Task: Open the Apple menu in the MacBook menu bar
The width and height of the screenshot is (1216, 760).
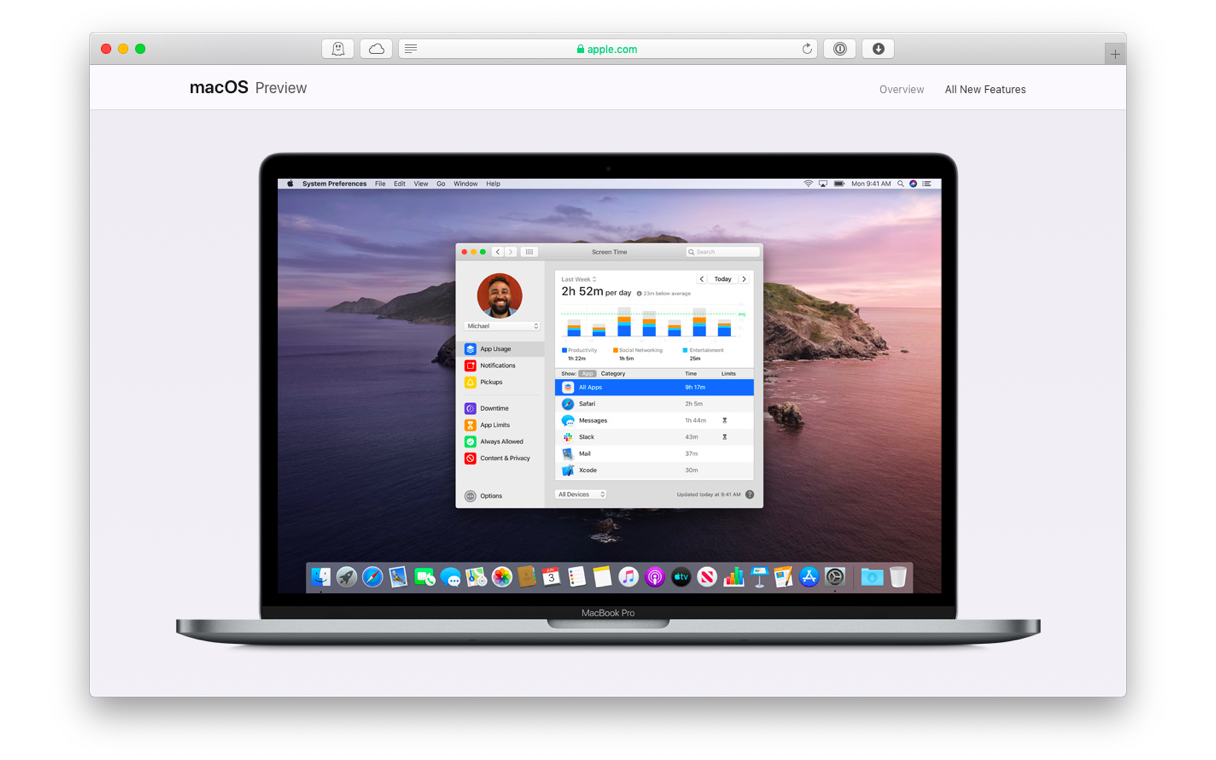Action: (x=291, y=184)
